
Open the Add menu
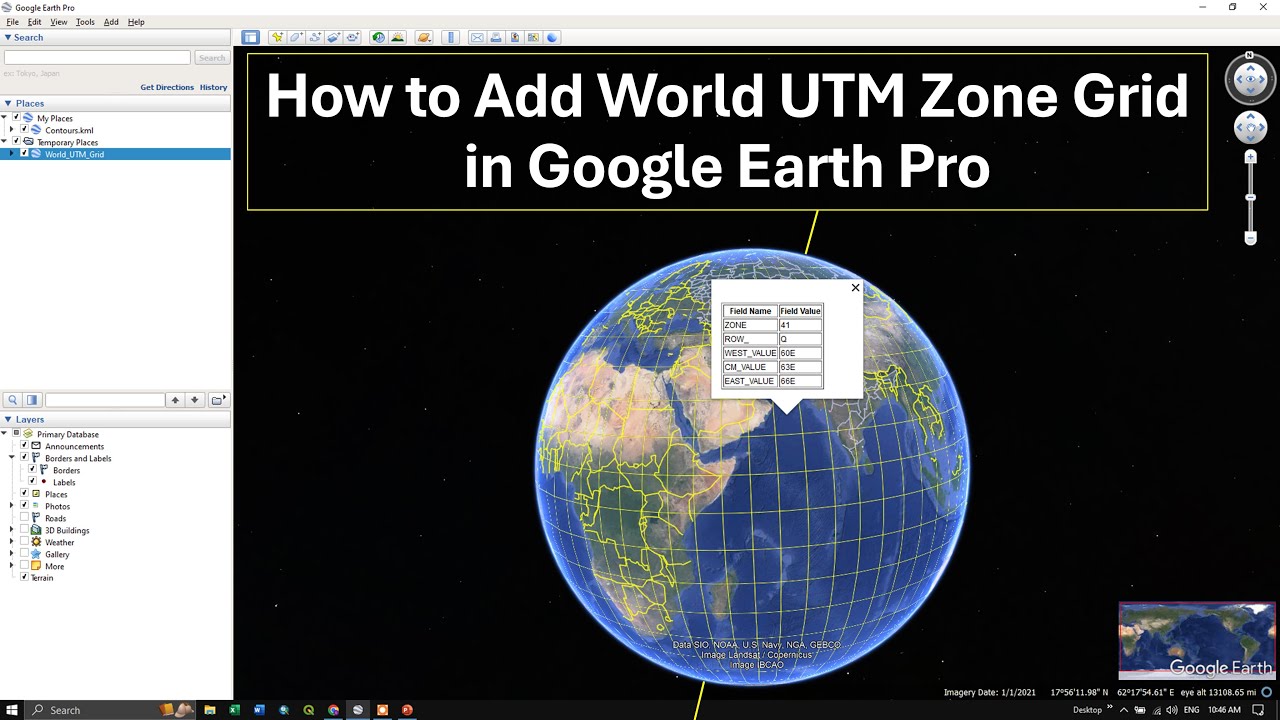[x=111, y=22]
